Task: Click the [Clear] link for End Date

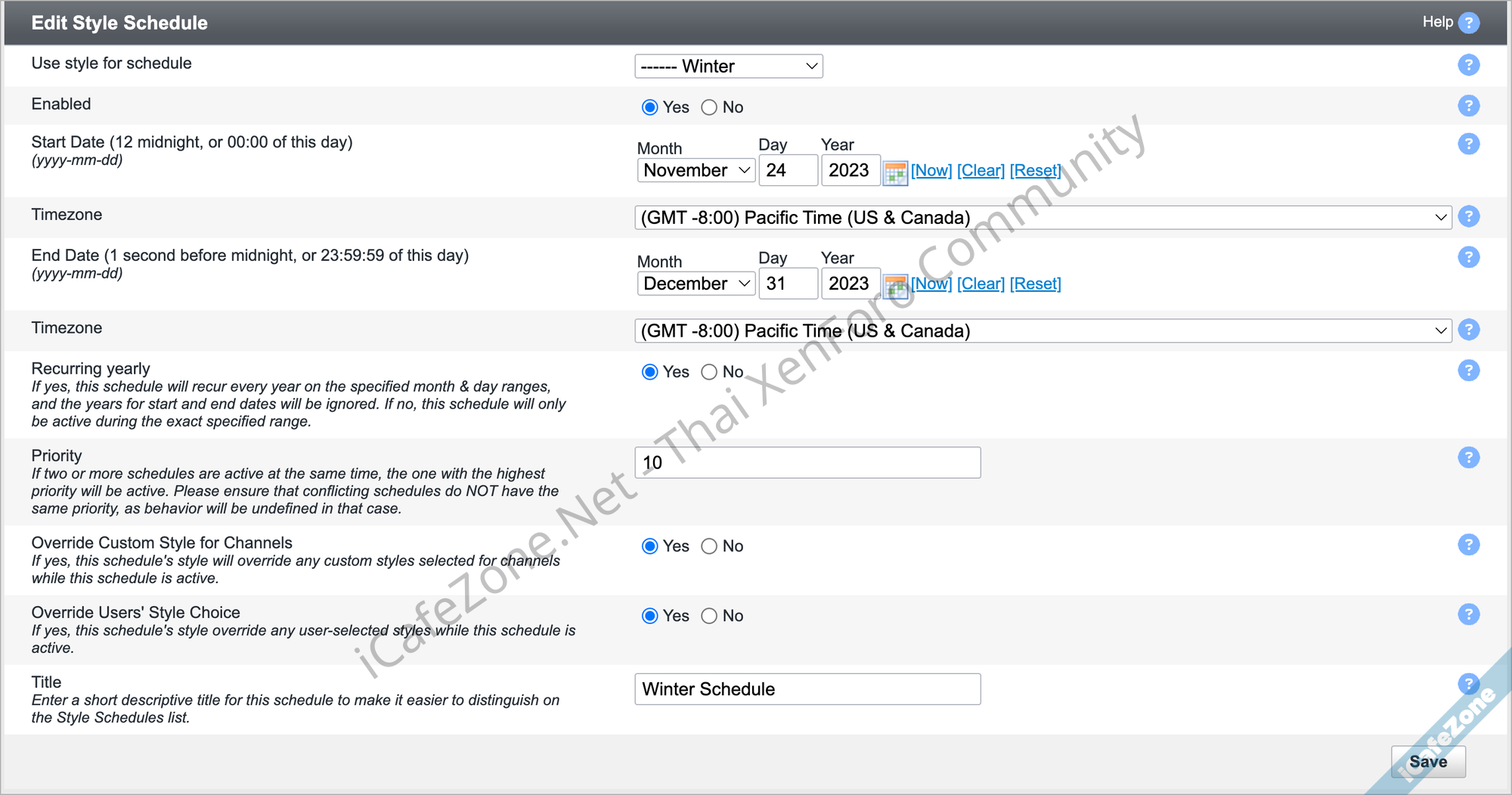Action: click(981, 284)
